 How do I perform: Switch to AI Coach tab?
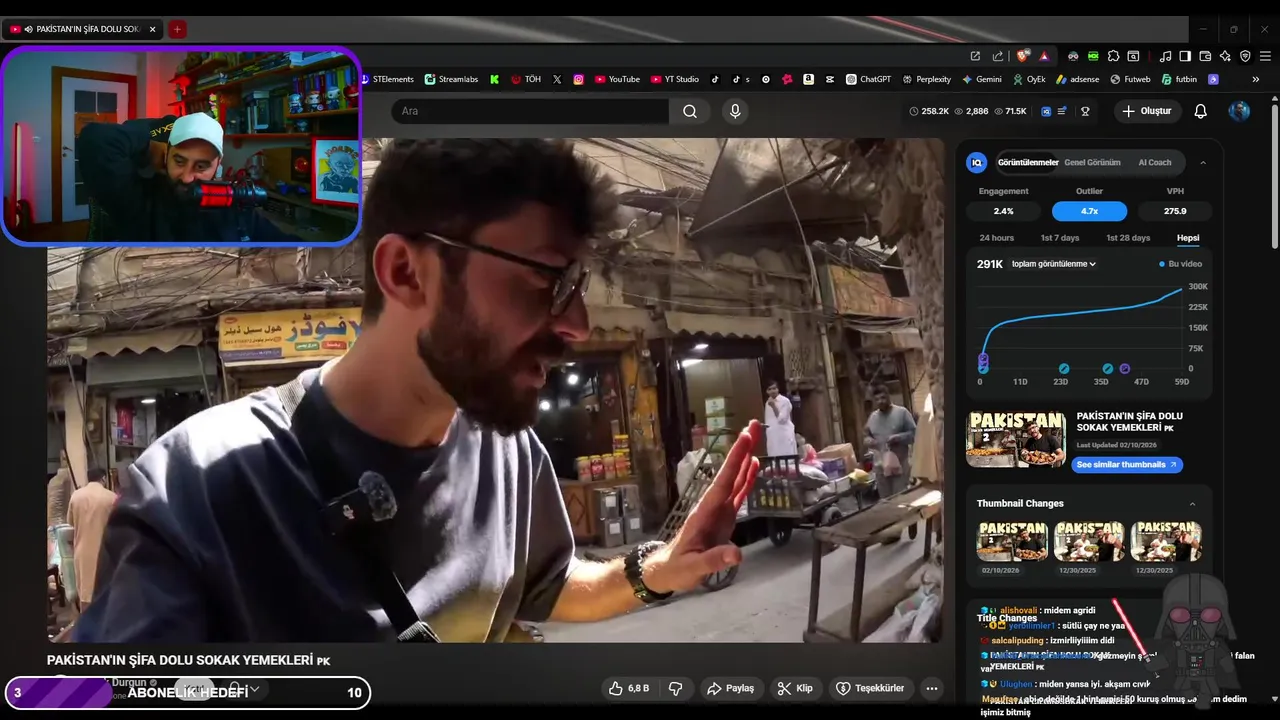click(1155, 162)
